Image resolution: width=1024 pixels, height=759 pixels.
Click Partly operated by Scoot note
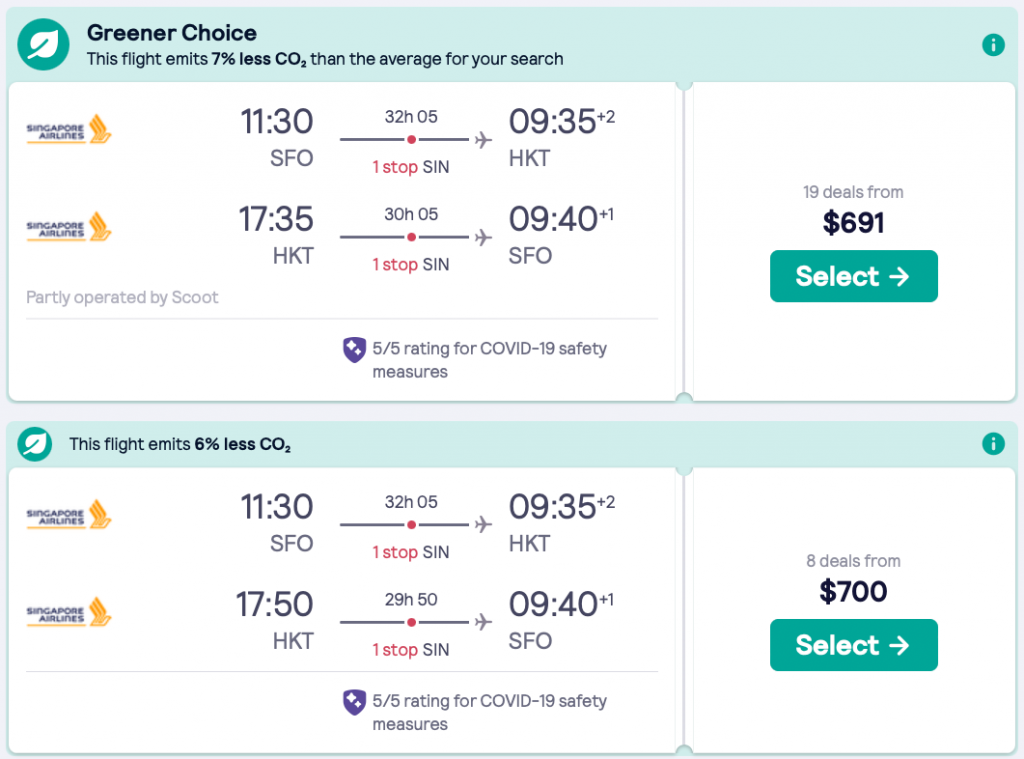(122, 297)
